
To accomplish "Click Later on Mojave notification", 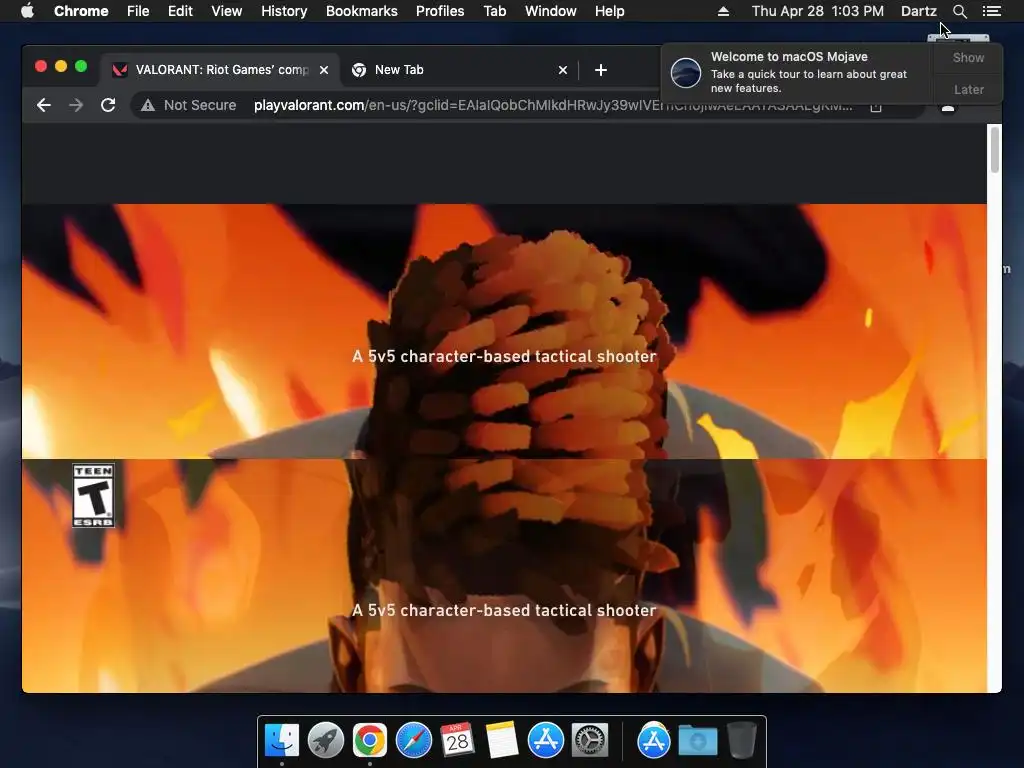I will click(968, 89).
